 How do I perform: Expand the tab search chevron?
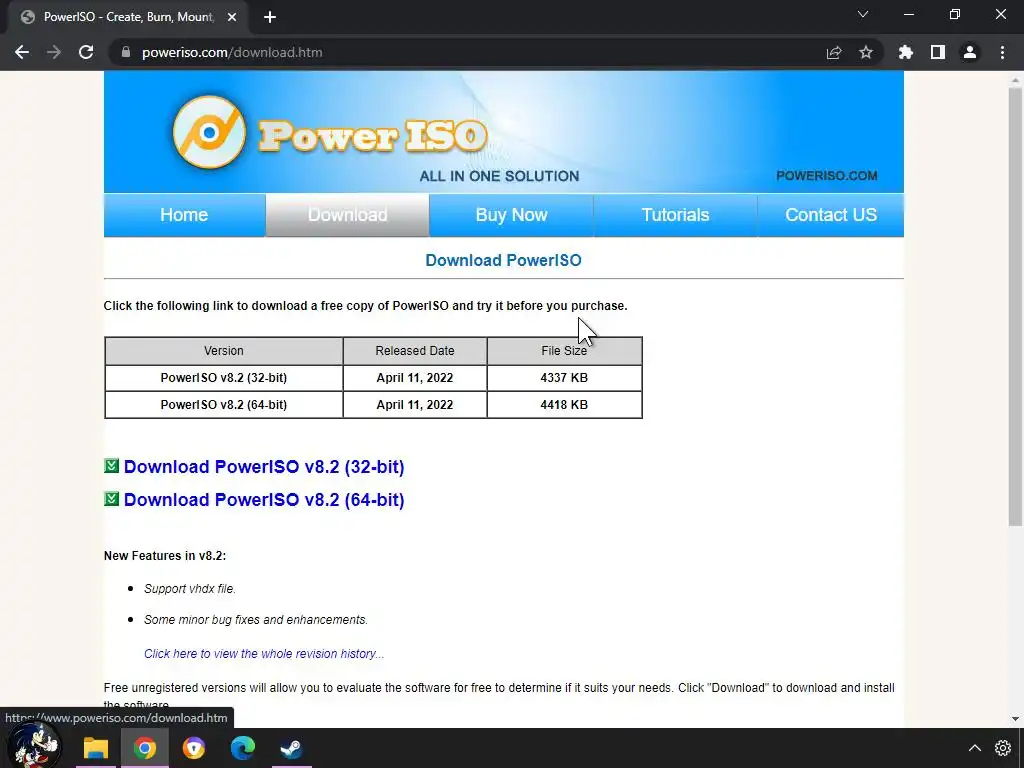click(x=863, y=14)
